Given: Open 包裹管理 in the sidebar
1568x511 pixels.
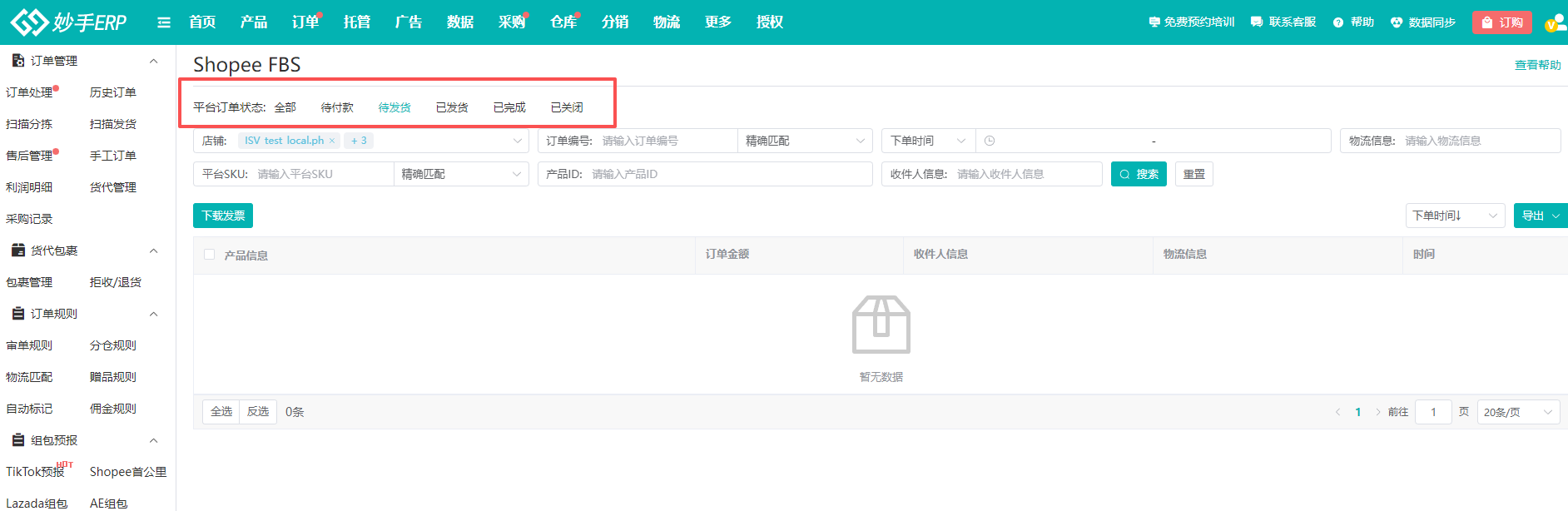Looking at the screenshot, I should [x=29, y=282].
